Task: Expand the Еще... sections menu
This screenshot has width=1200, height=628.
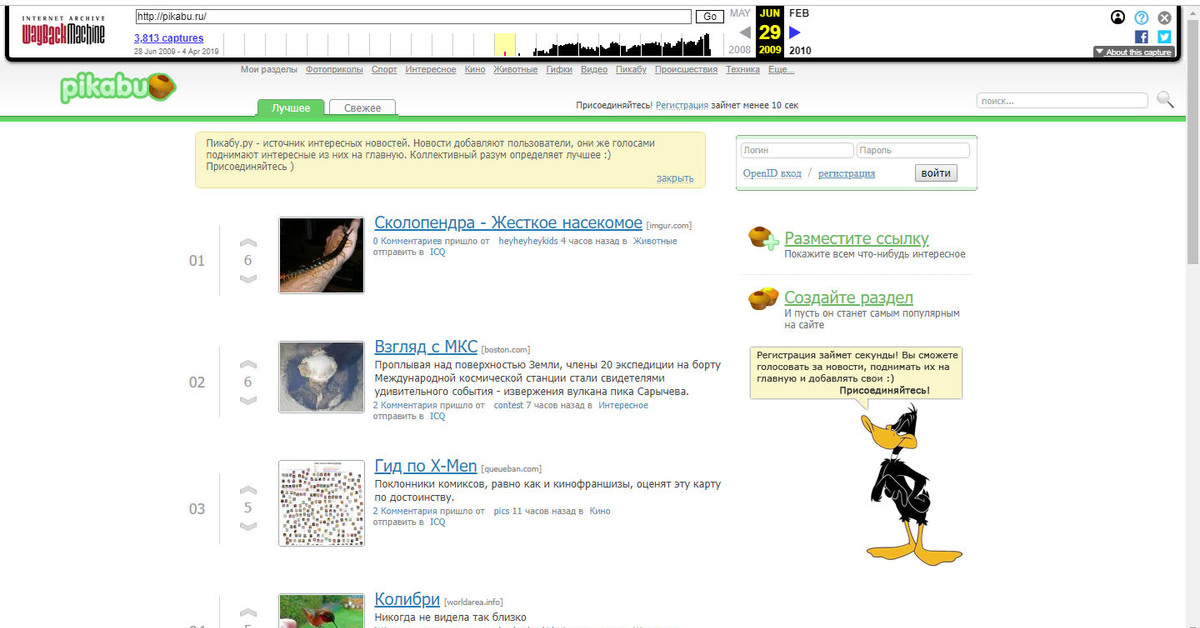Action: (781, 70)
